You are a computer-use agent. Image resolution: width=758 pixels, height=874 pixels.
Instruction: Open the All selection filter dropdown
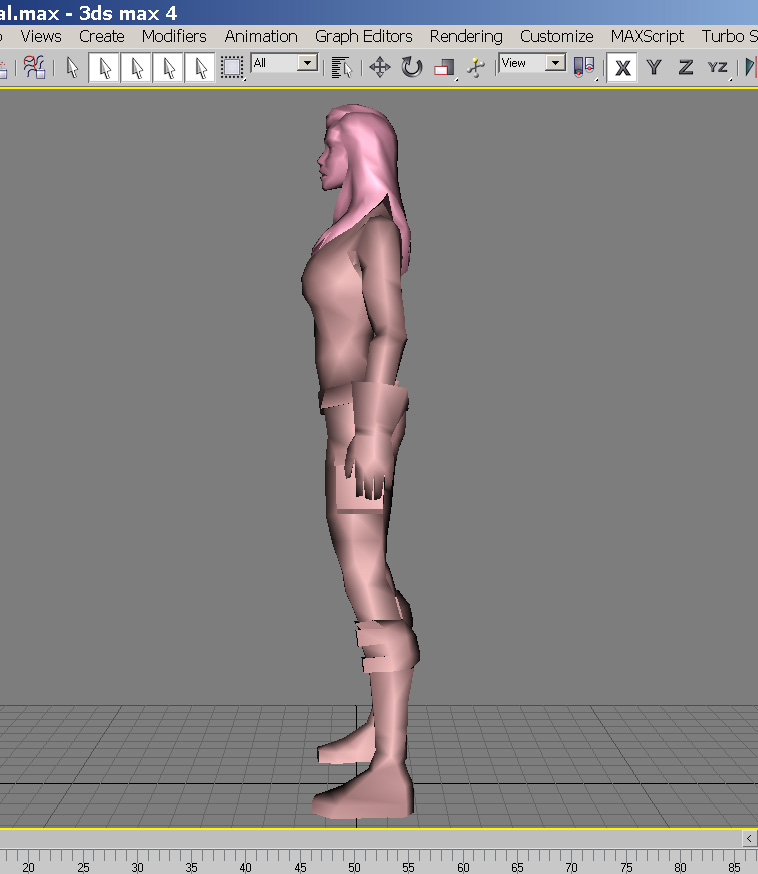[x=308, y=63]
